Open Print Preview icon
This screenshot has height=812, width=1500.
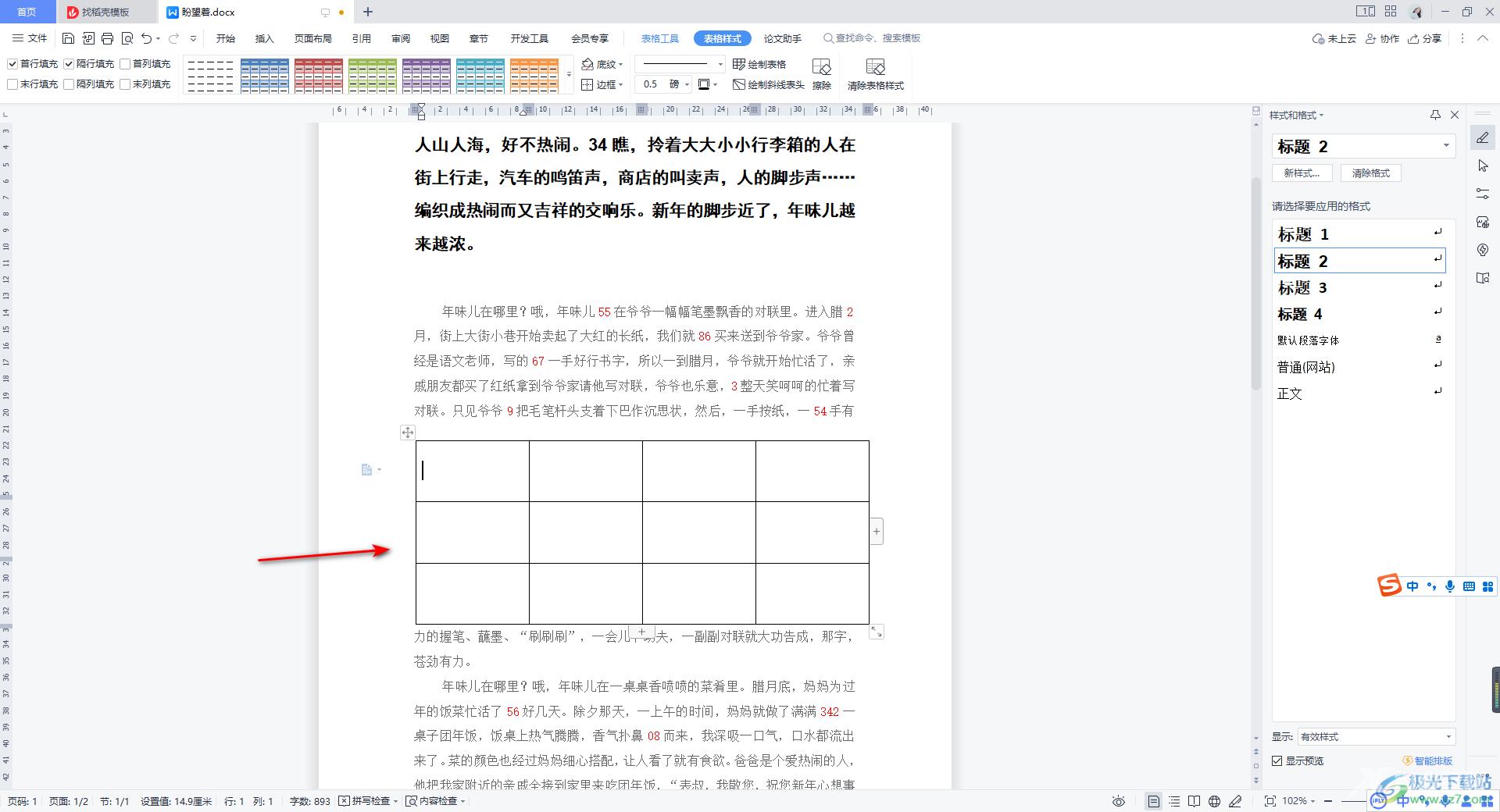click(127, 38)
